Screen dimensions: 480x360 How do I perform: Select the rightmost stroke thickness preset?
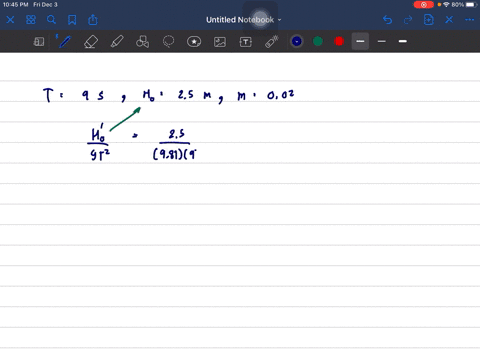point(403,41)
